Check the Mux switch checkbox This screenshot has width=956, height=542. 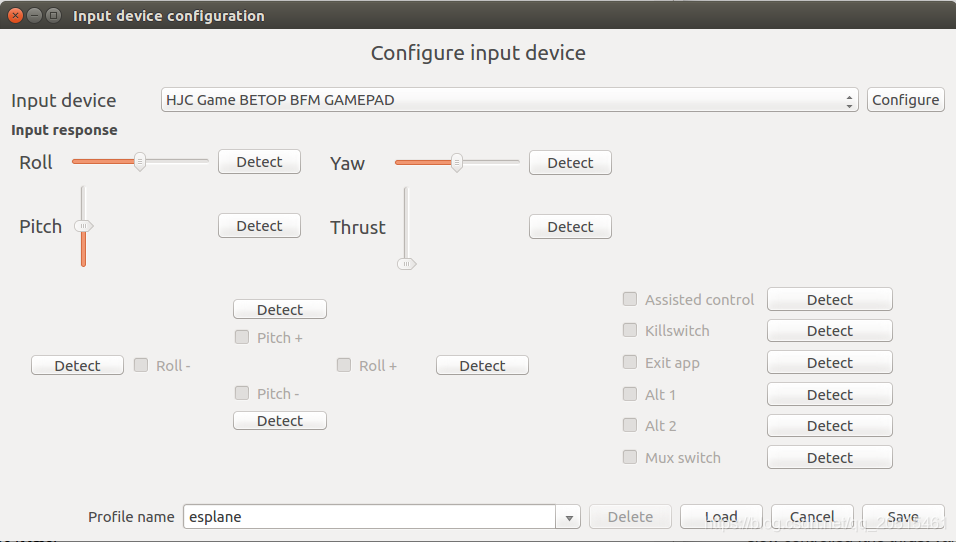630,457
